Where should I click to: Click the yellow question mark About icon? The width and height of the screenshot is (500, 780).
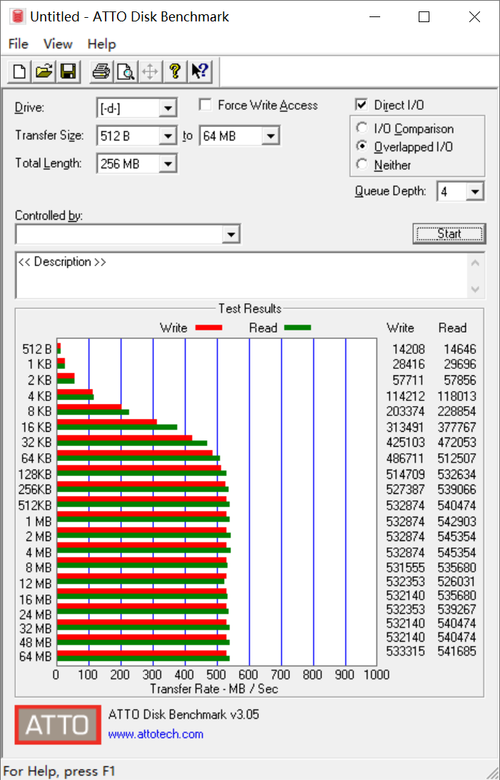(174, 72)
